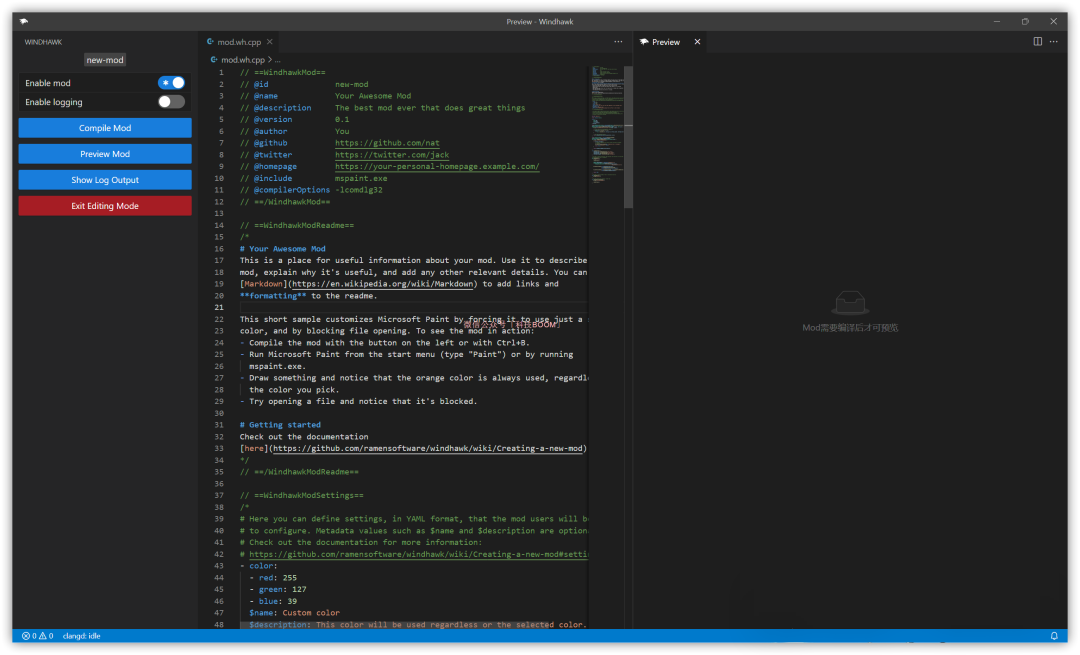The width and height of the screenshot is (1080, 655).
Task: Switch to the mod.wh.cpp editor tab
Action: [238, 42]
